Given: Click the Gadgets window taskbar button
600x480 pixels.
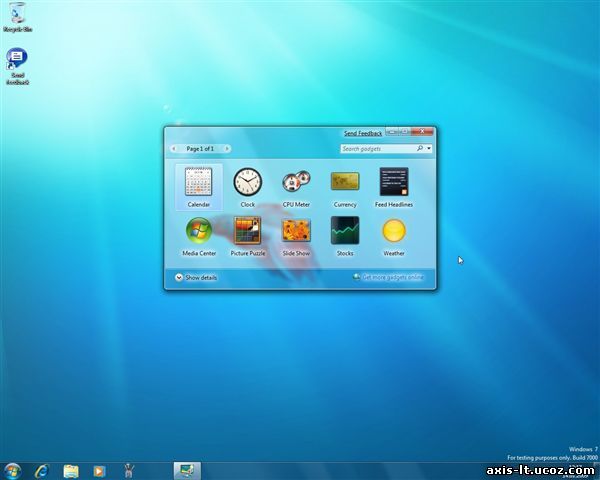Looking at the screenshot, I should coord(187,471).
